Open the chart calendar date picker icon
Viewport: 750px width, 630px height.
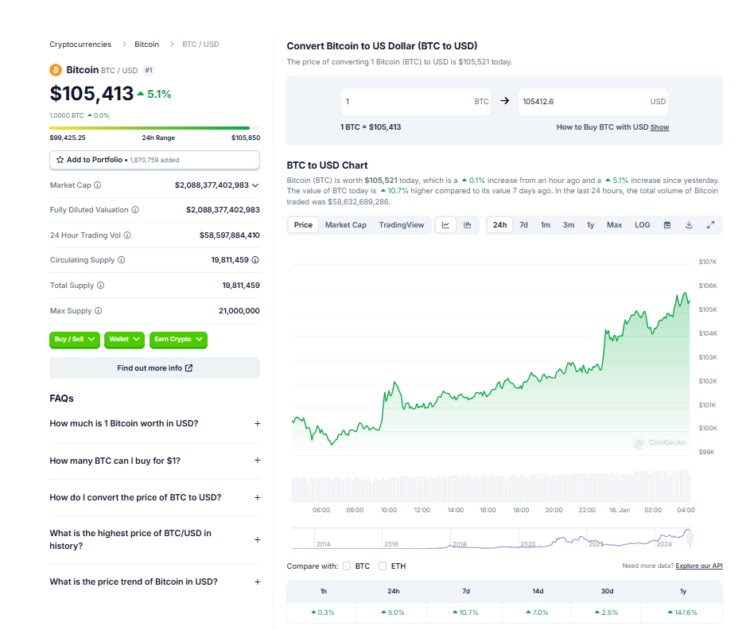click(667, 225)
